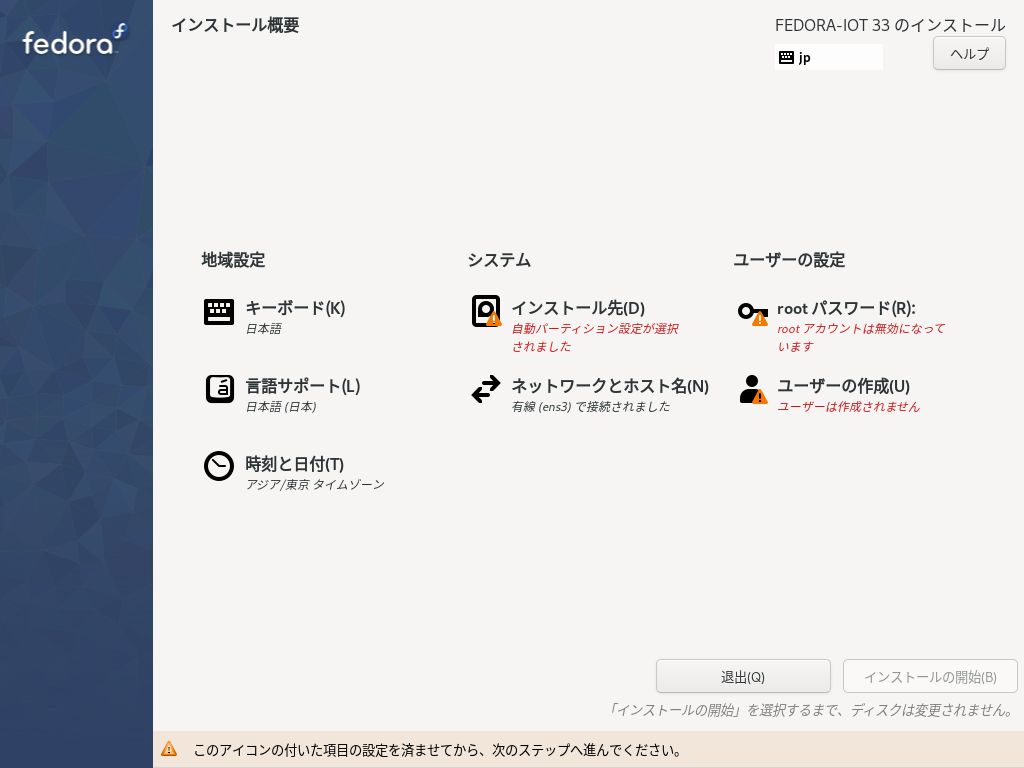Click the ユーザーは作成されません warning text

[x=848, y=407]
